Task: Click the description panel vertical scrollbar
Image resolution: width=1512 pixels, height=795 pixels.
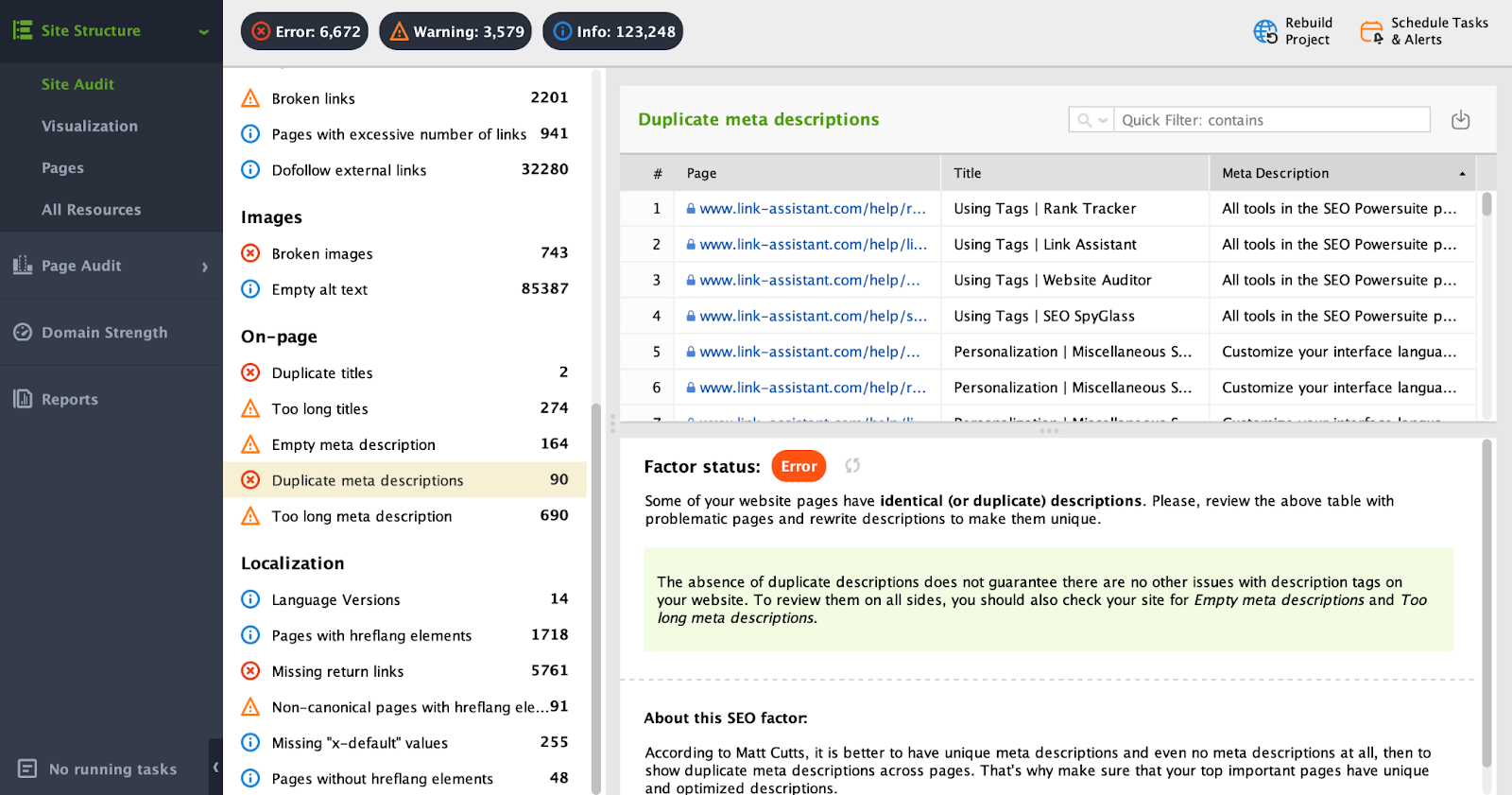Action: (1486, 604)
